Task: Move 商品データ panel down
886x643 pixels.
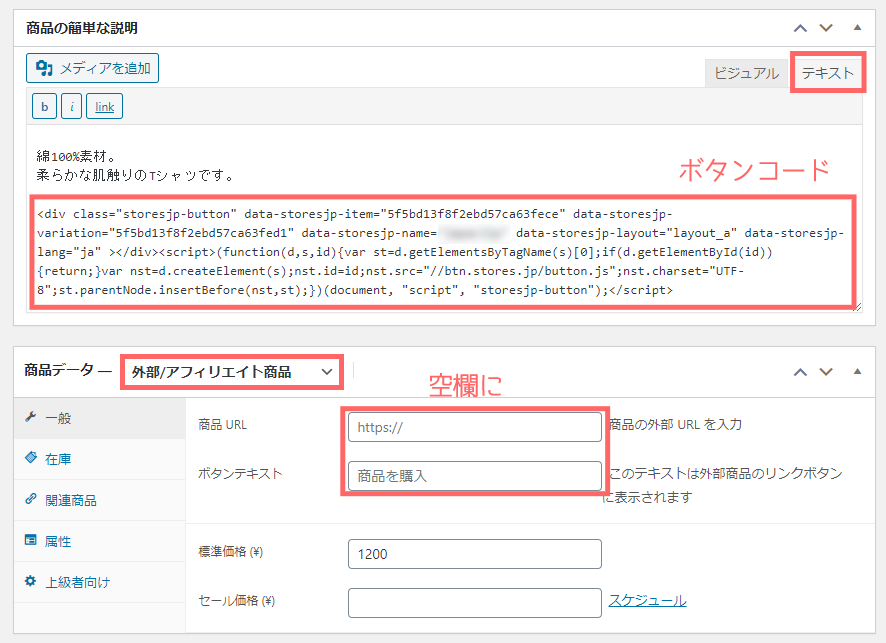Action: [826, 372]
